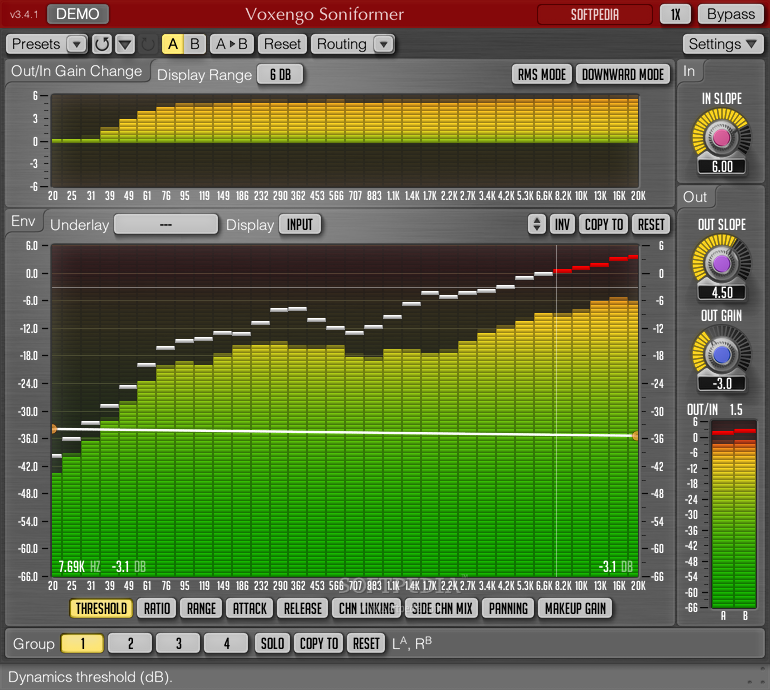Viewport: 770px width, 690px height.
Task: Switch to state B
Action: [x=195, y=44]
